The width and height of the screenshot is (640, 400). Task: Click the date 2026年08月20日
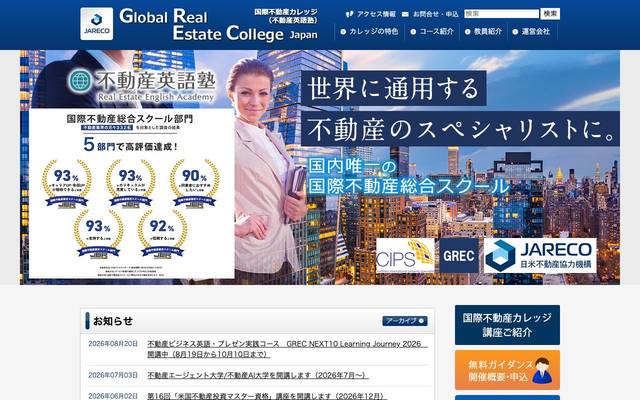coord(113,344)
